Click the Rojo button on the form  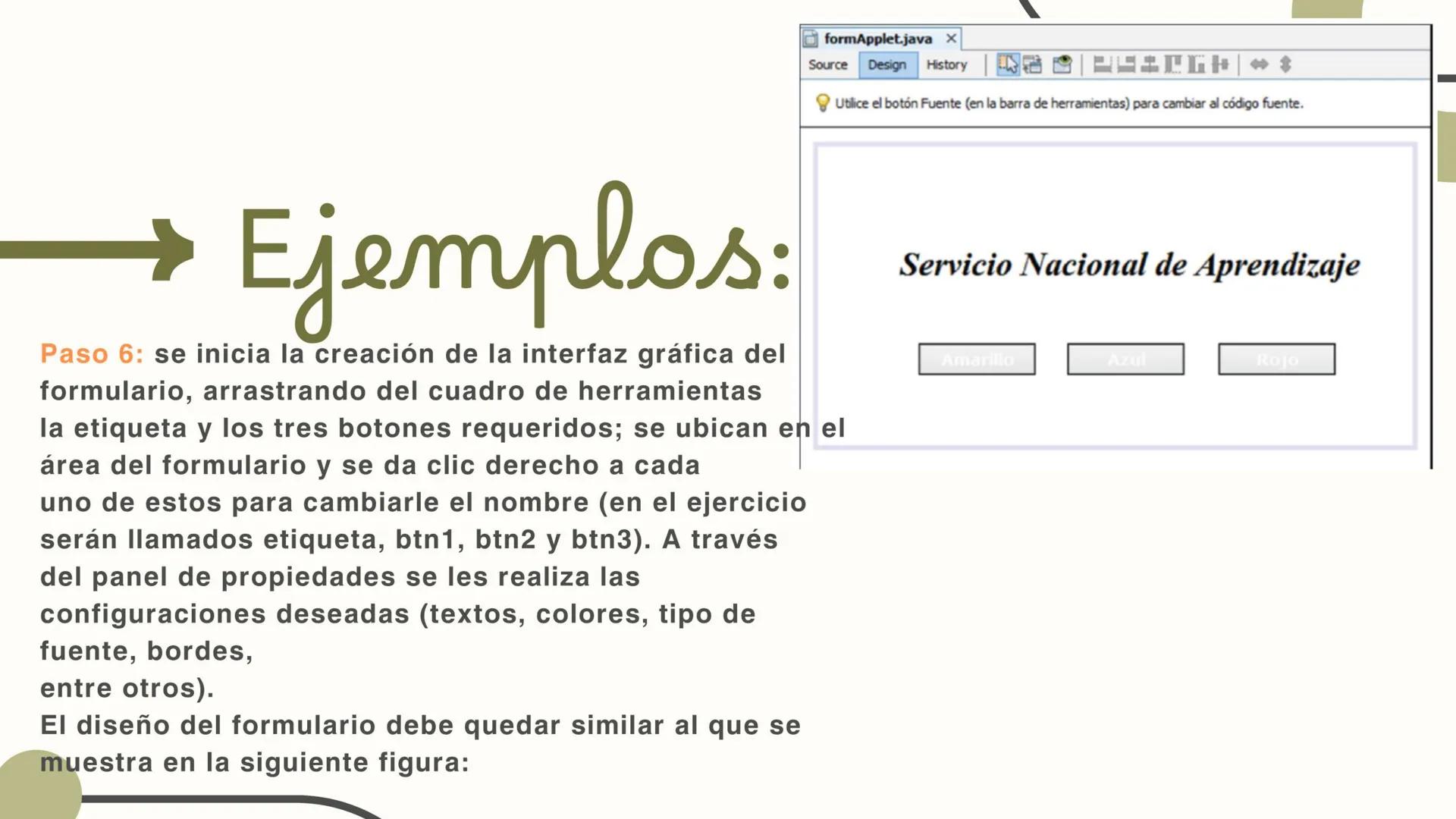tap(1277, 359)
